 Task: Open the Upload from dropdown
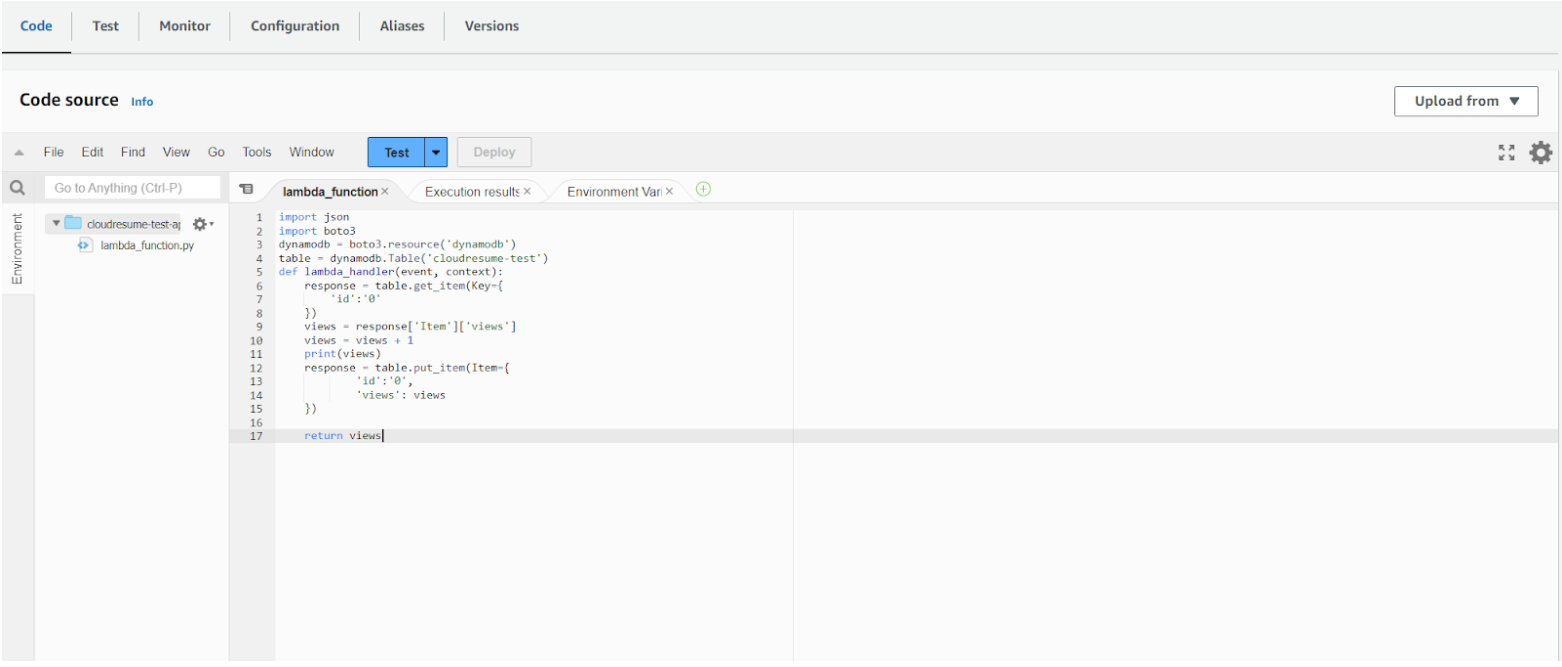point(1466,101)
